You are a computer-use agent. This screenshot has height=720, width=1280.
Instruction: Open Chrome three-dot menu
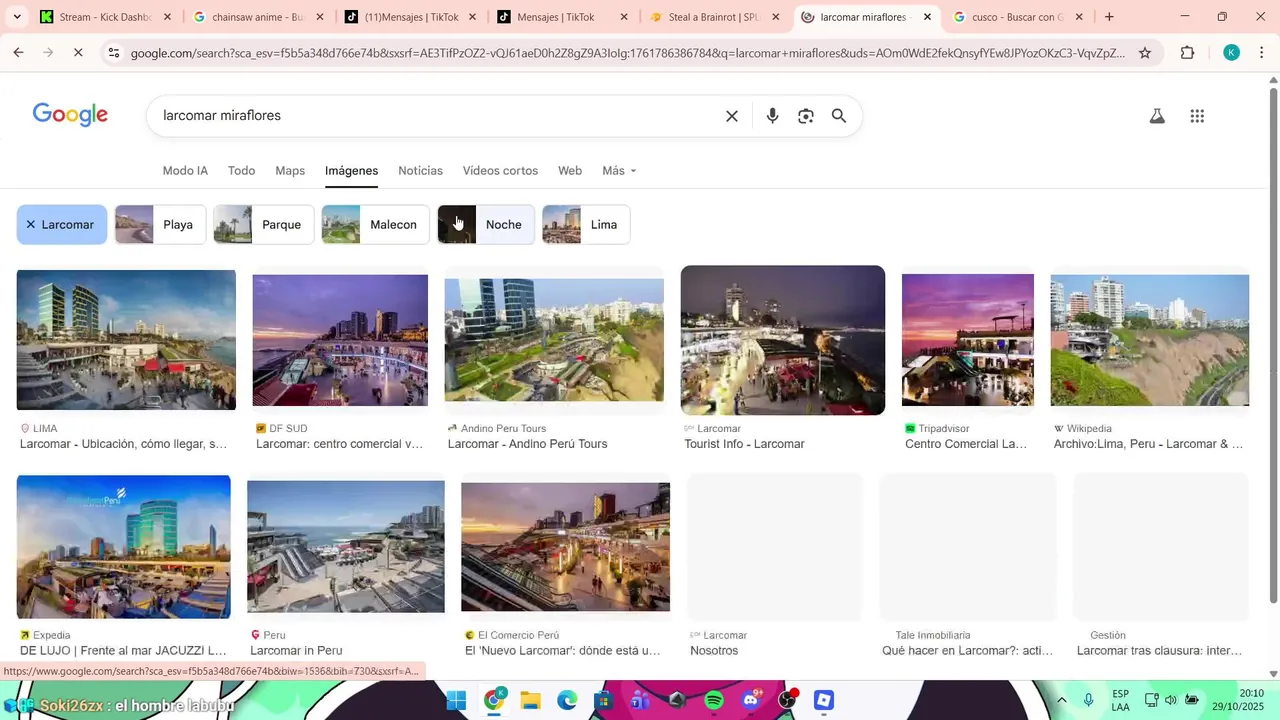[1261, 53]
